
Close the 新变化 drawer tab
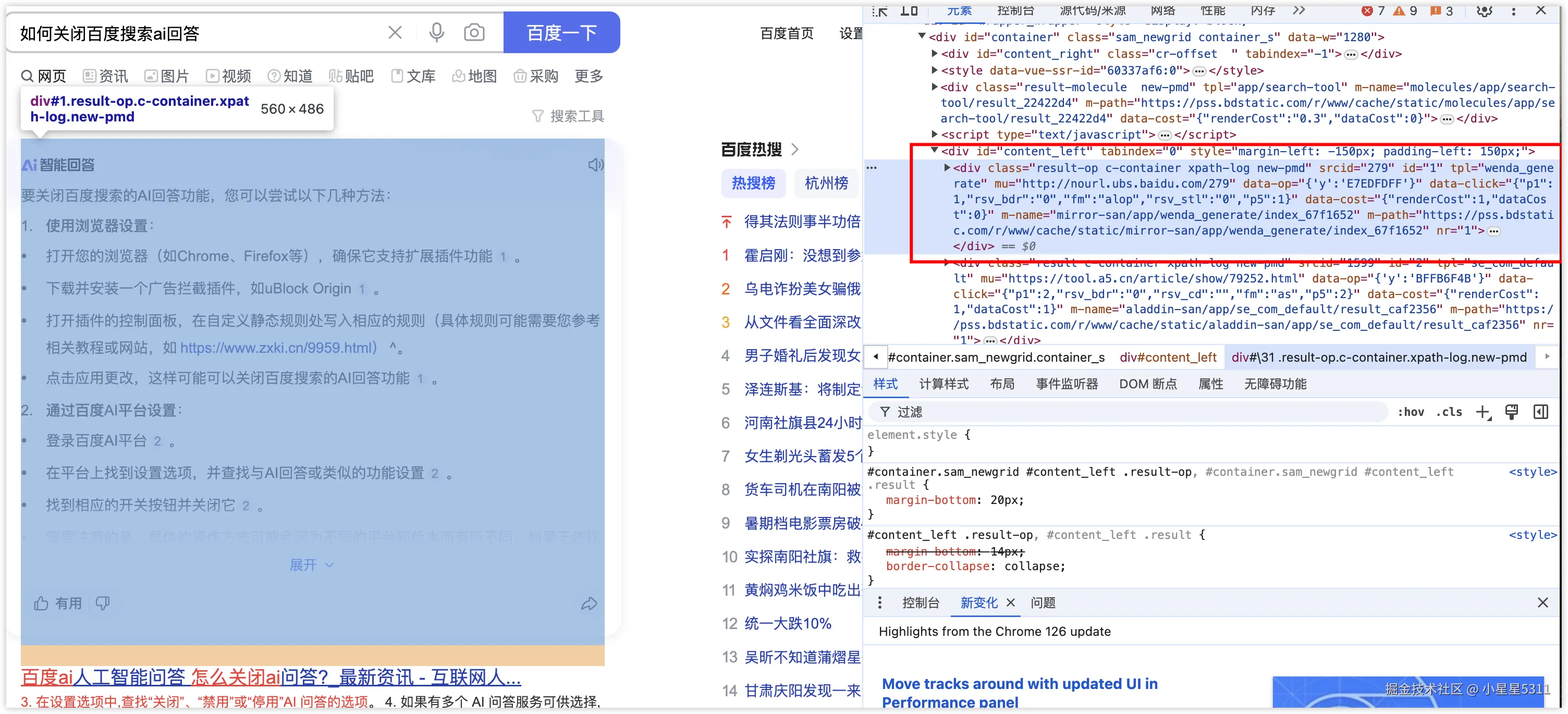tap(1010, 602)
